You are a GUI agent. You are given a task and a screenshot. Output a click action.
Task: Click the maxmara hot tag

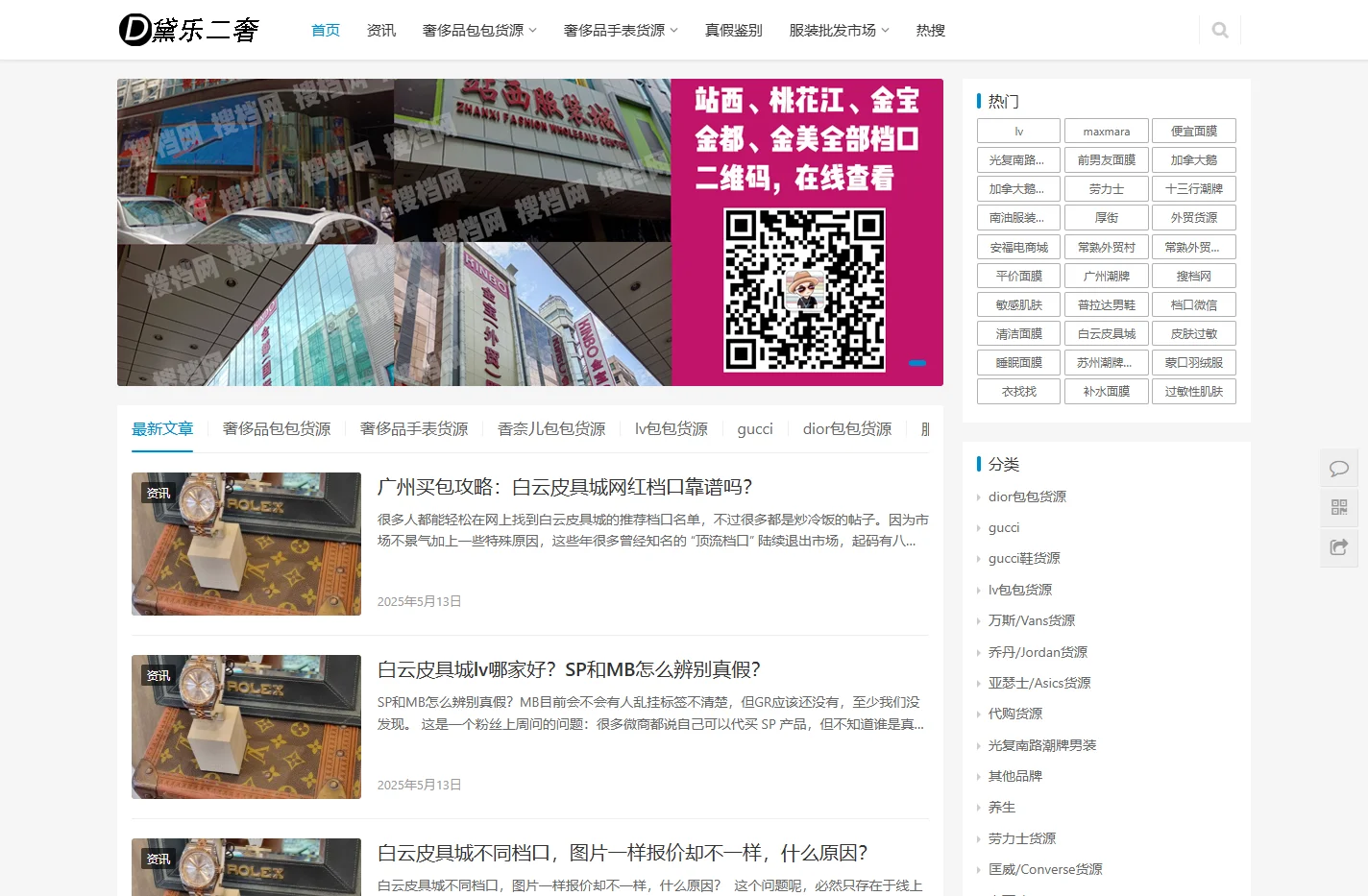1106,131
